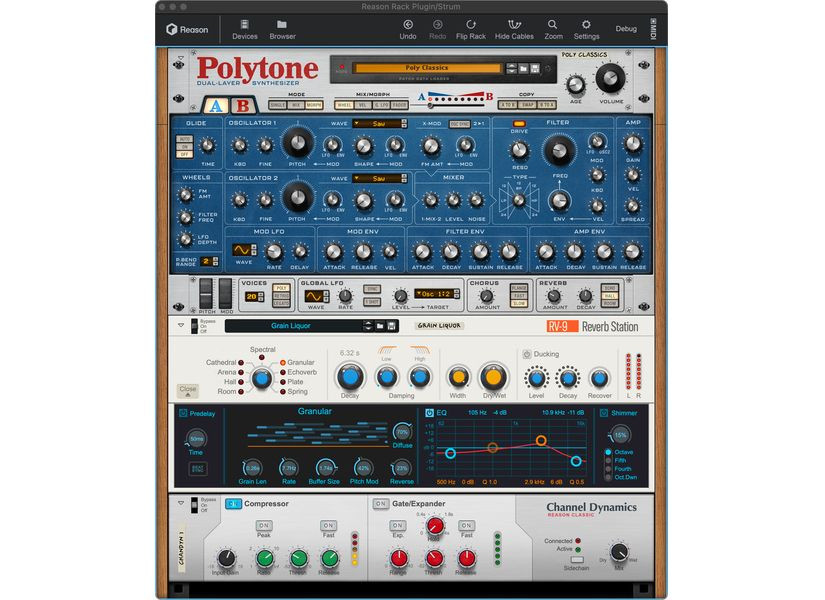Open the patch Browser
This screenshot has width=825, height=600.
coord(282,29)
